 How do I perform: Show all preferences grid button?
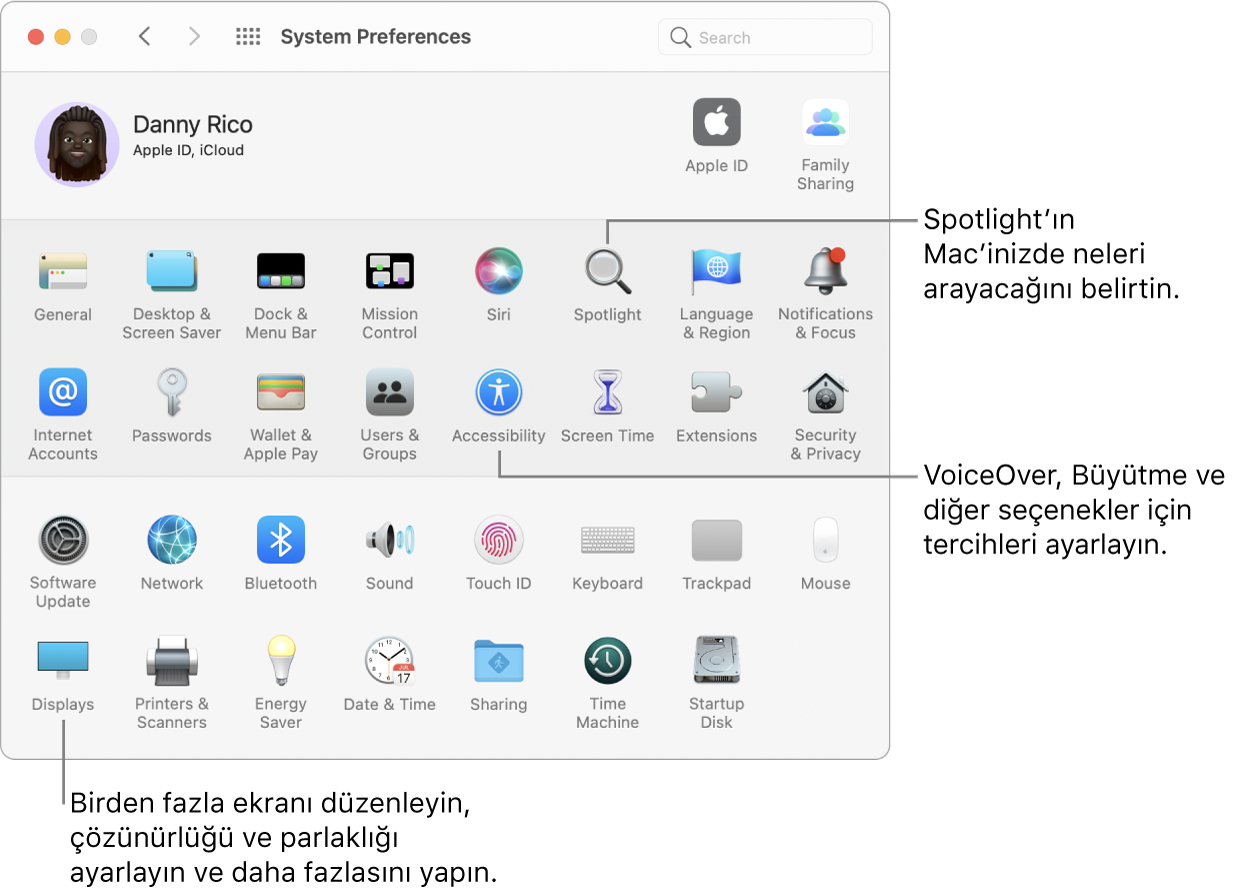[248, 37]
